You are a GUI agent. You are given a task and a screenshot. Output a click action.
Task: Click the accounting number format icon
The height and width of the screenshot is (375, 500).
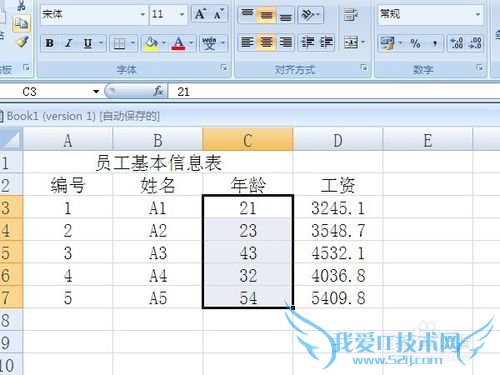pos(387,43)
